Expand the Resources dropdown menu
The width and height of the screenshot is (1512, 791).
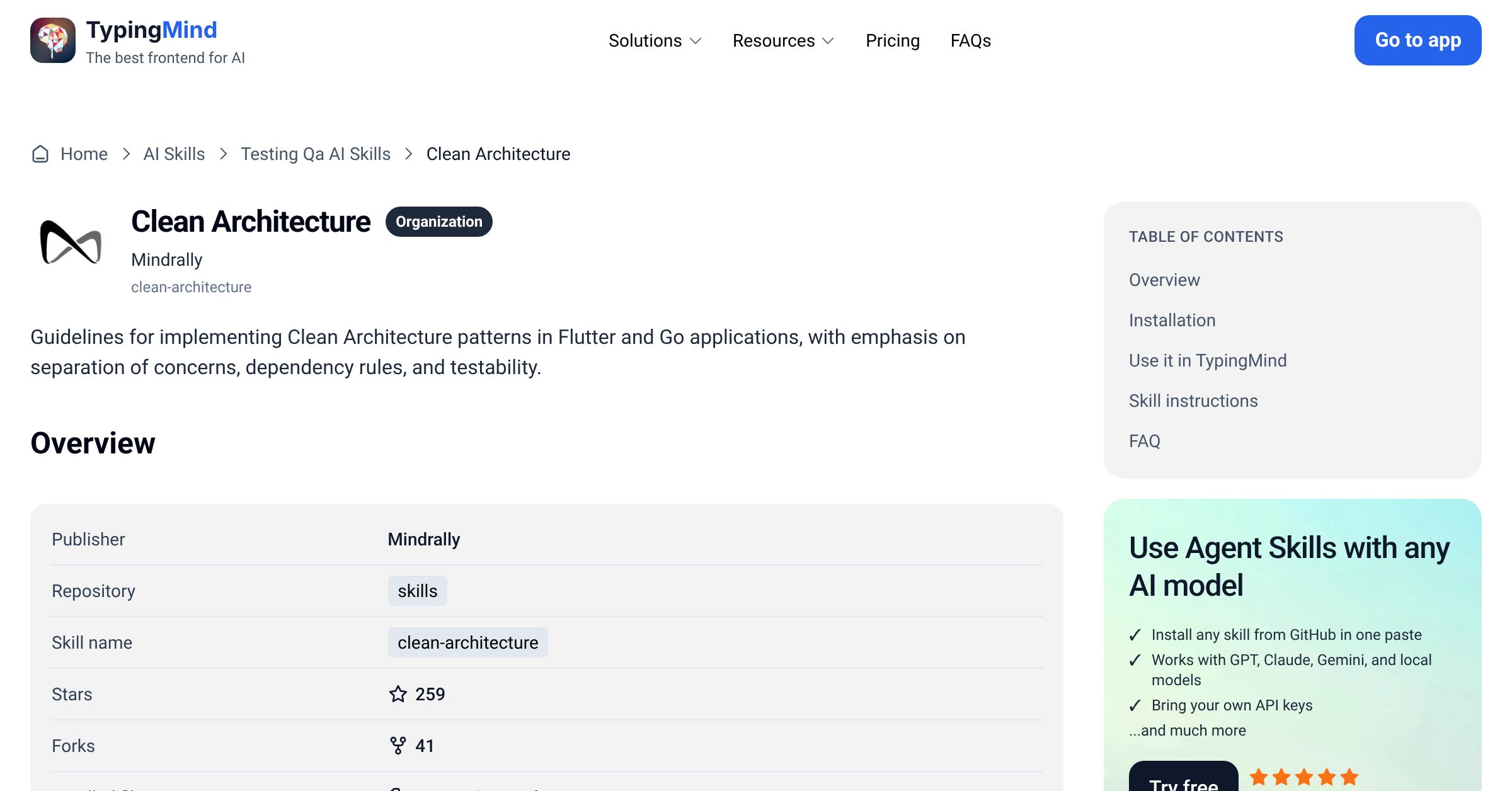click(x=784, y=41)
